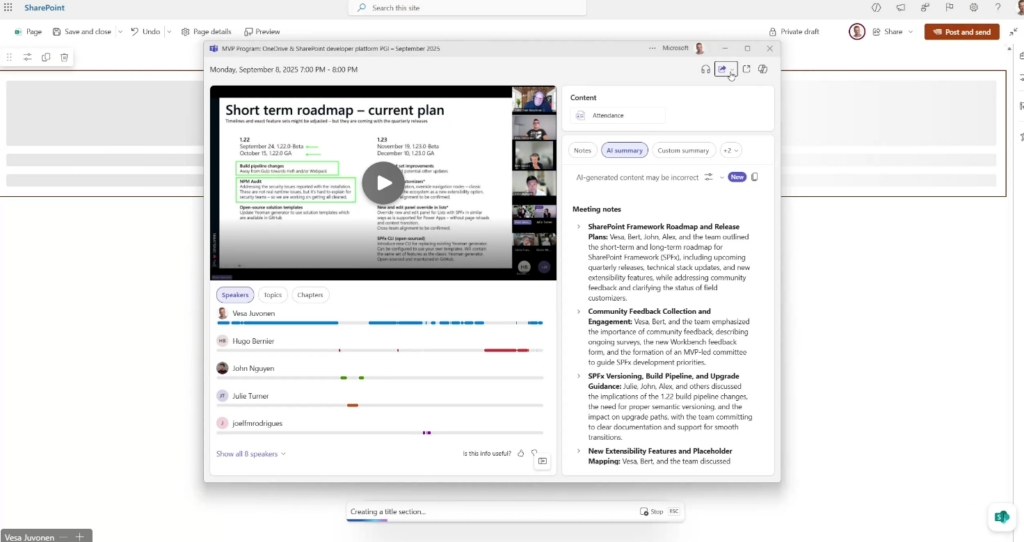Click the Preview button

(262, 31)
